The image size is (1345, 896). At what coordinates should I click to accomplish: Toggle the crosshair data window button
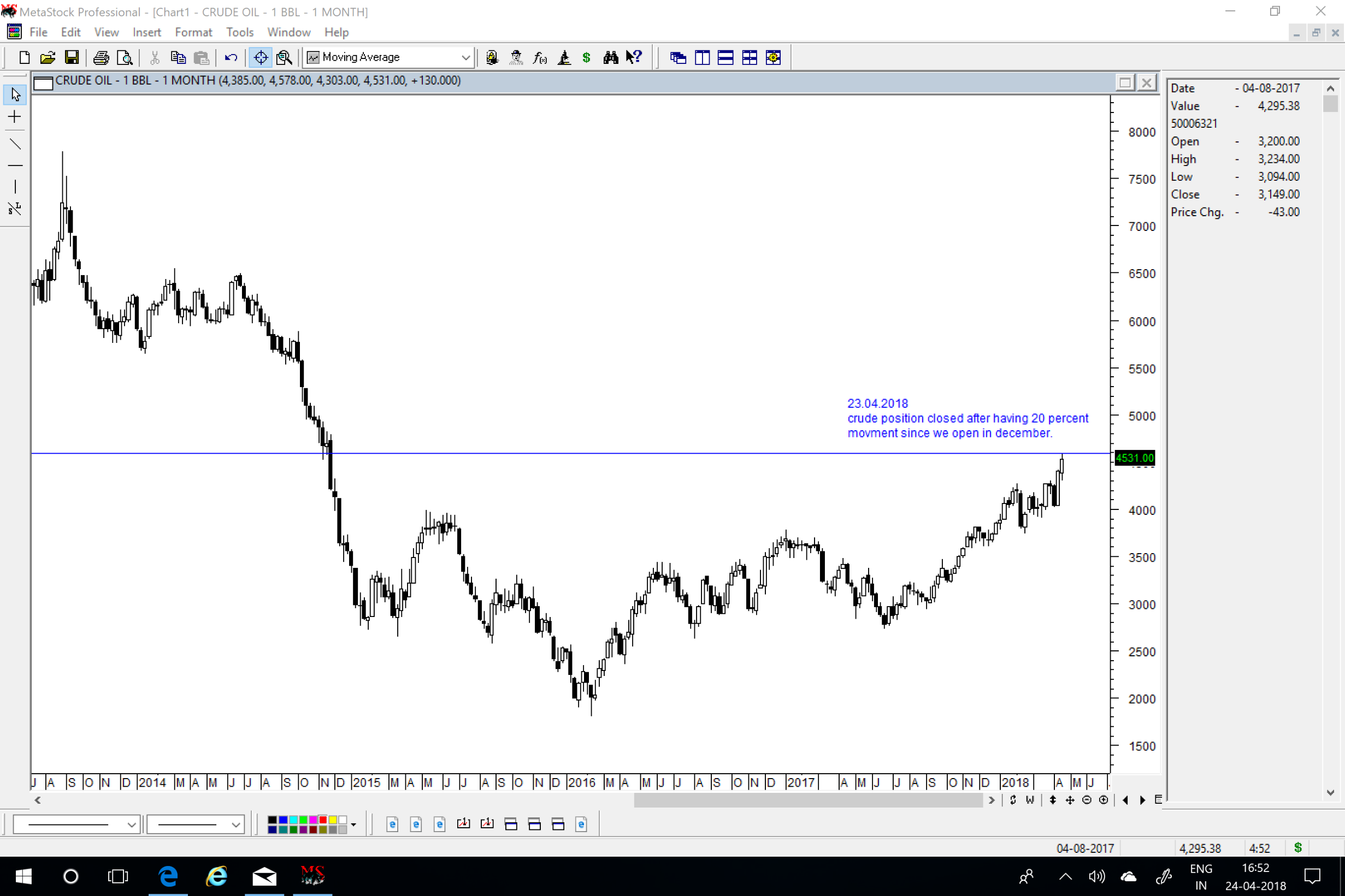pyautogui.click(x=261, y=57)
